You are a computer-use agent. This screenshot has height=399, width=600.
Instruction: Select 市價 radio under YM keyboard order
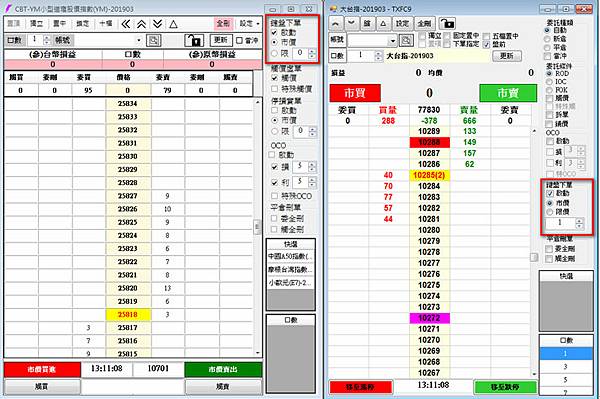click(x=274, y=42)
